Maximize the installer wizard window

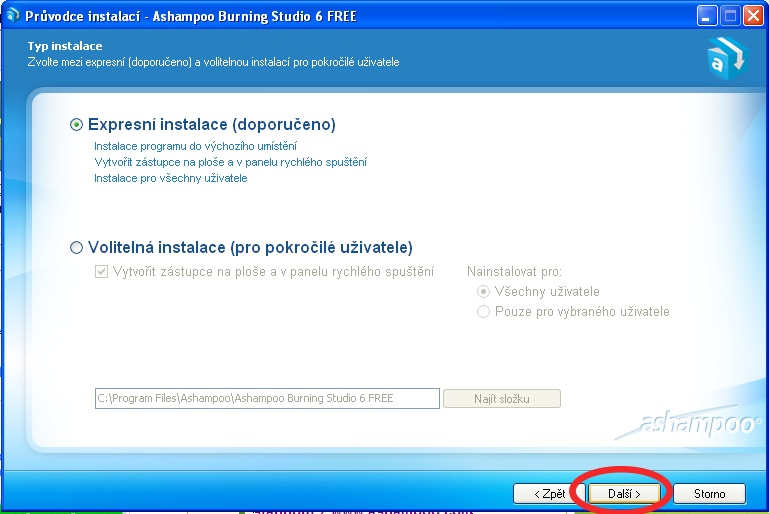730,16
